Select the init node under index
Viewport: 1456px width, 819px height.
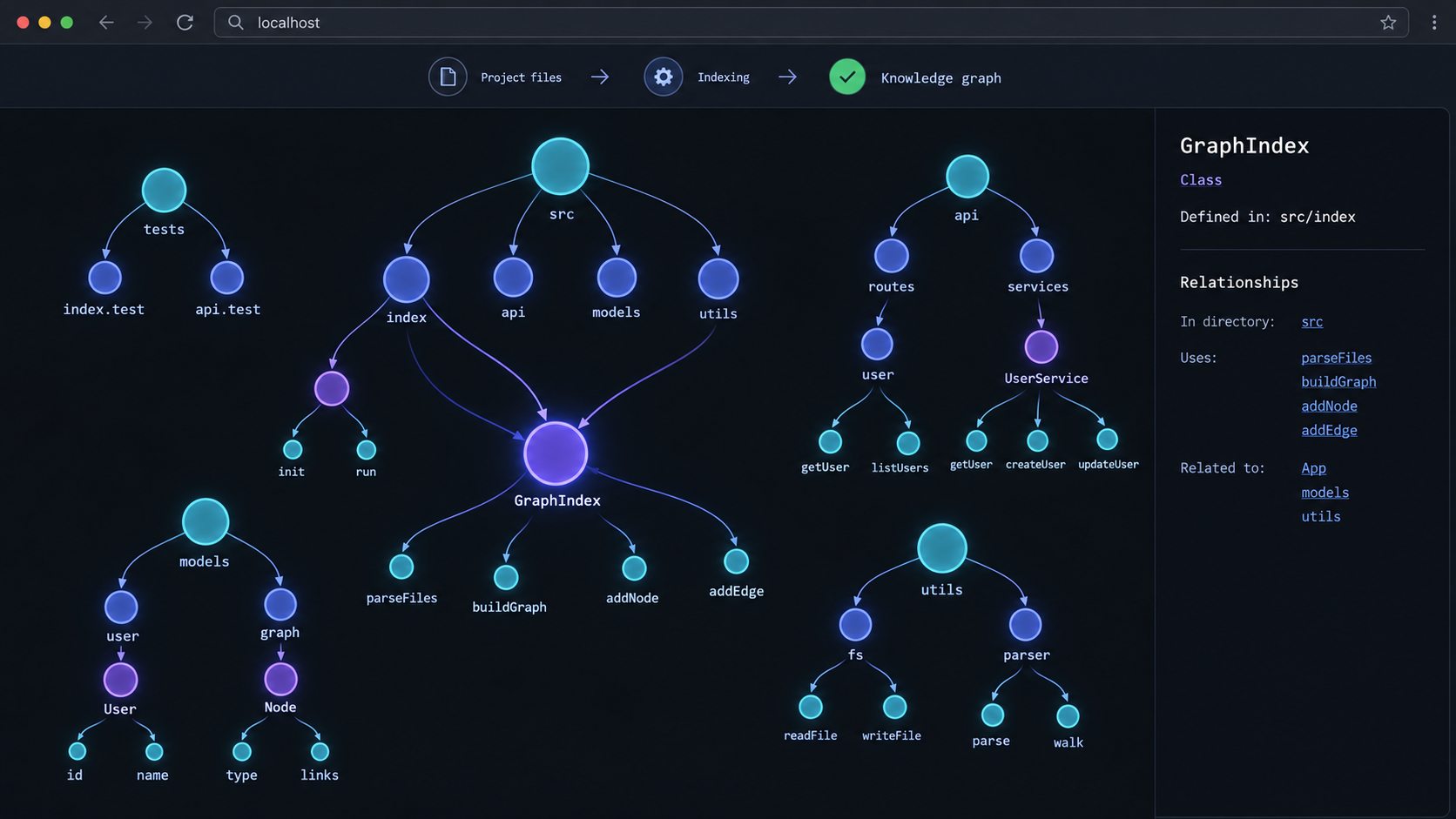293,449
